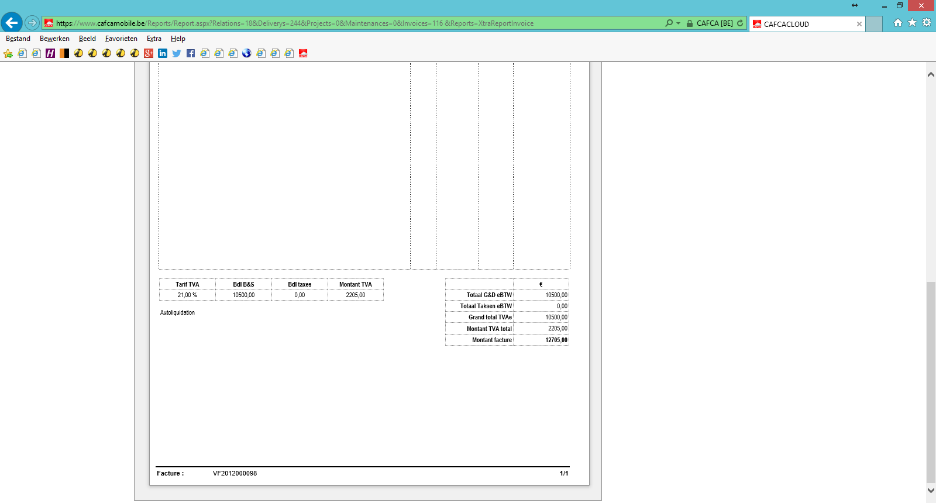This screenshot has width=936, height=503.
Task: Open the Favorites star icon at top right
Action: pyautogui.click(x=912, y=23)
